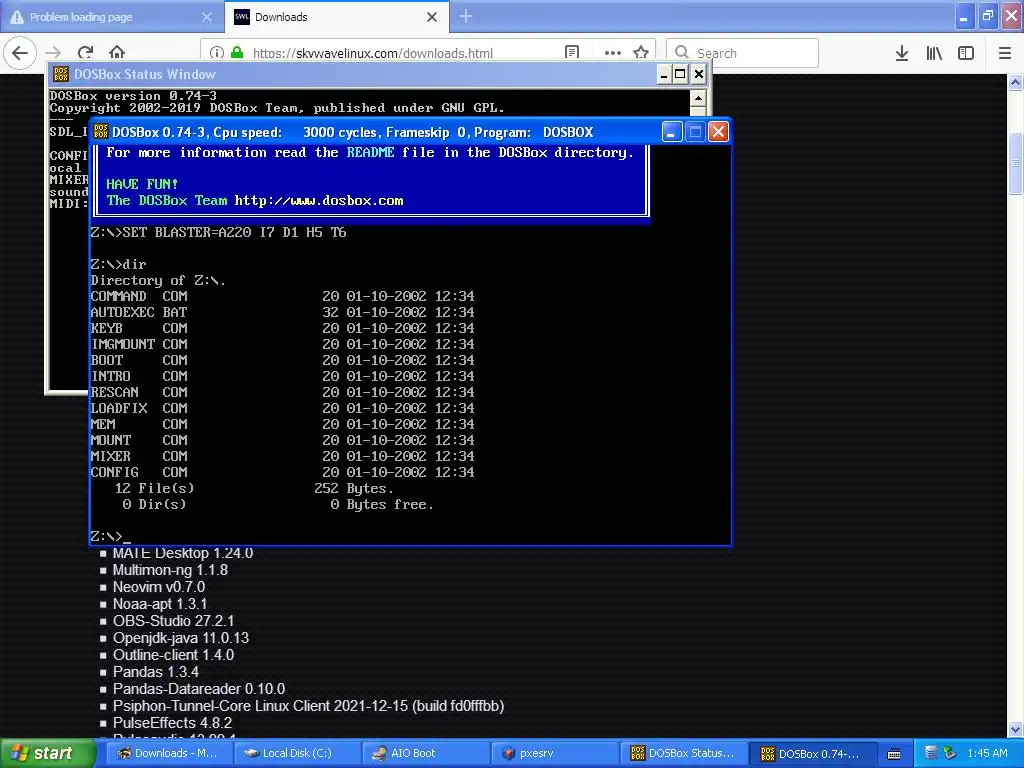Close the Downloads tab
Screen dimensions: 1024x768
pyautogui.click(x=432, y=17)
